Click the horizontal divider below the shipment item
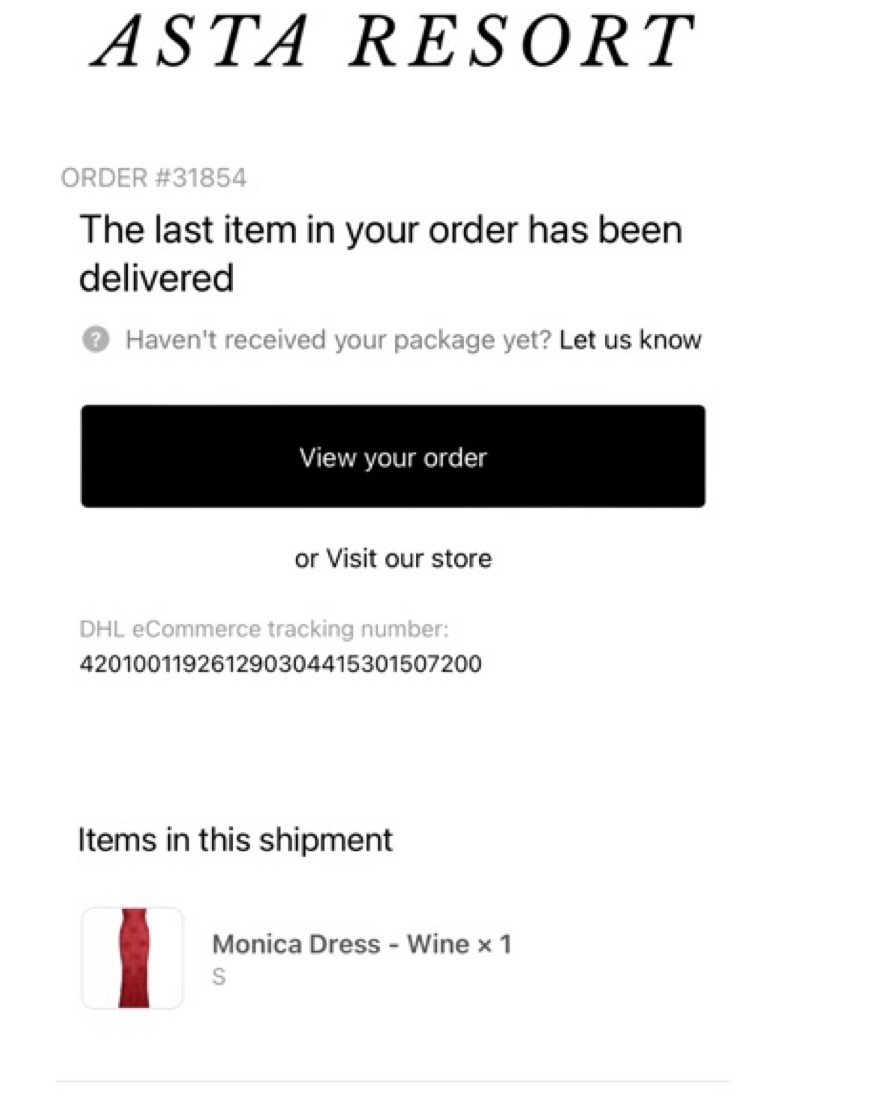 (x=392, y=1081)
